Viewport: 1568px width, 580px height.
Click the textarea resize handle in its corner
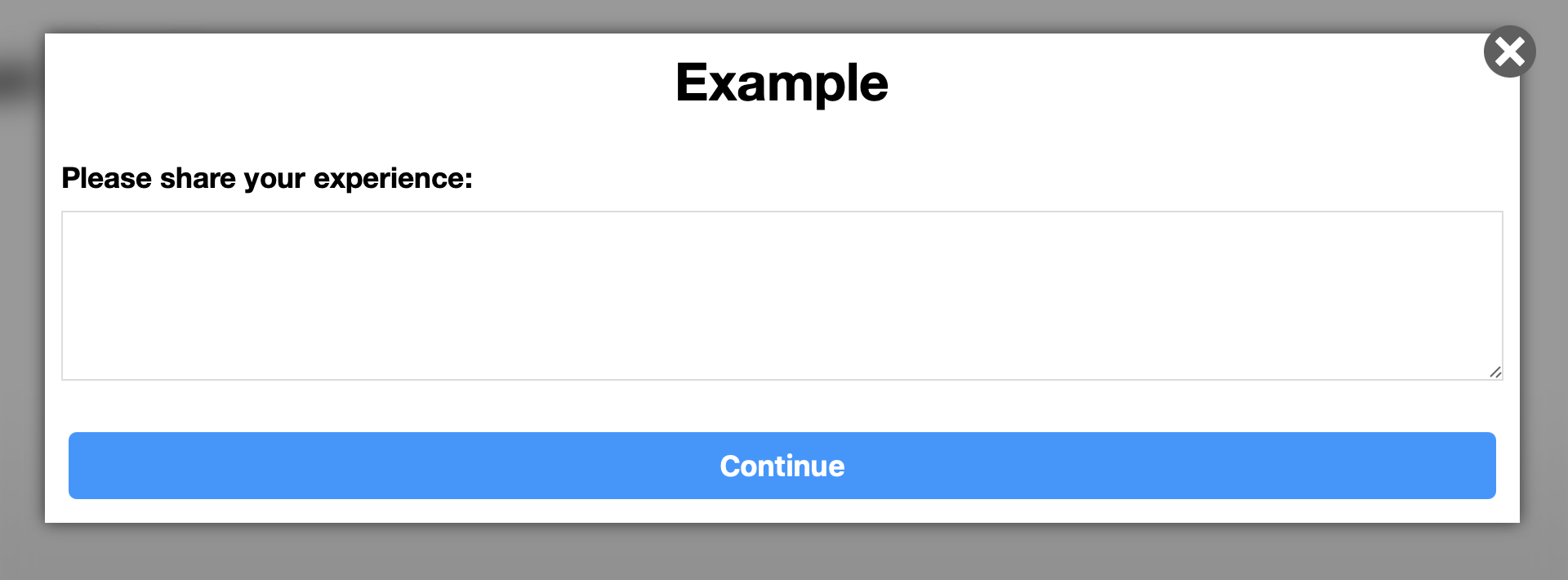tap(1494, 372)
